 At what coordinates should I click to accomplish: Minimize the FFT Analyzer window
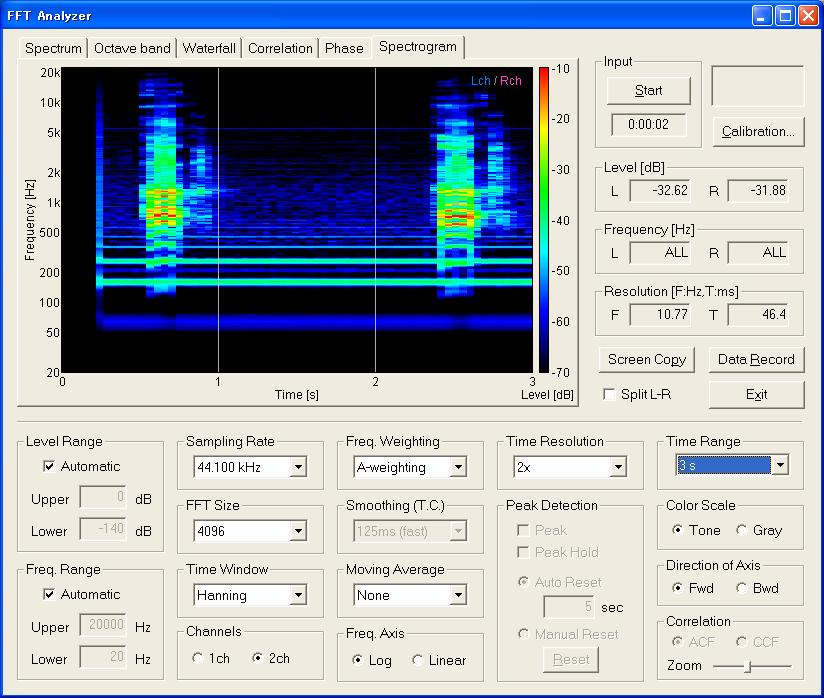(761, 15)
